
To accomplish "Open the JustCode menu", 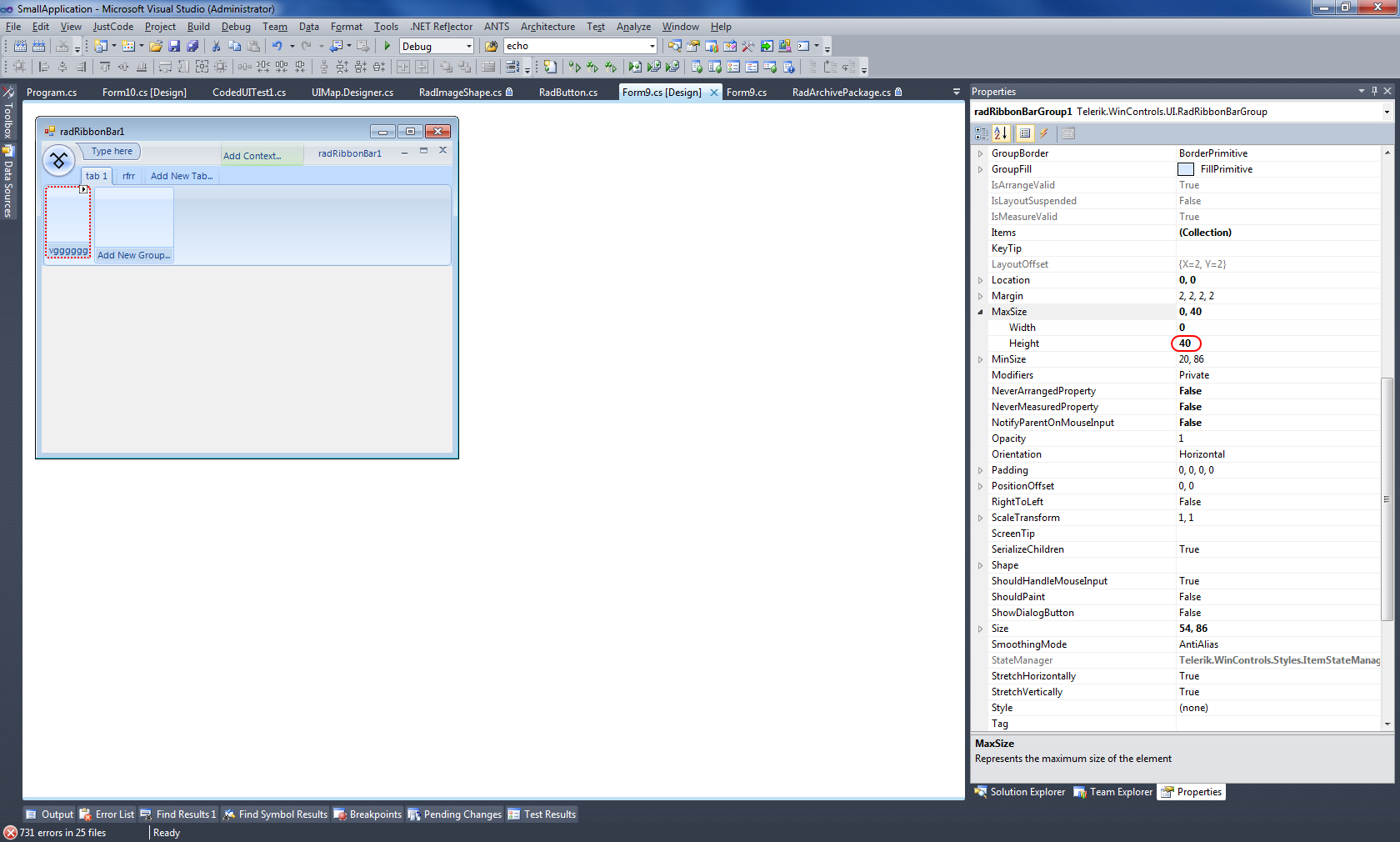I will (113, 27).
